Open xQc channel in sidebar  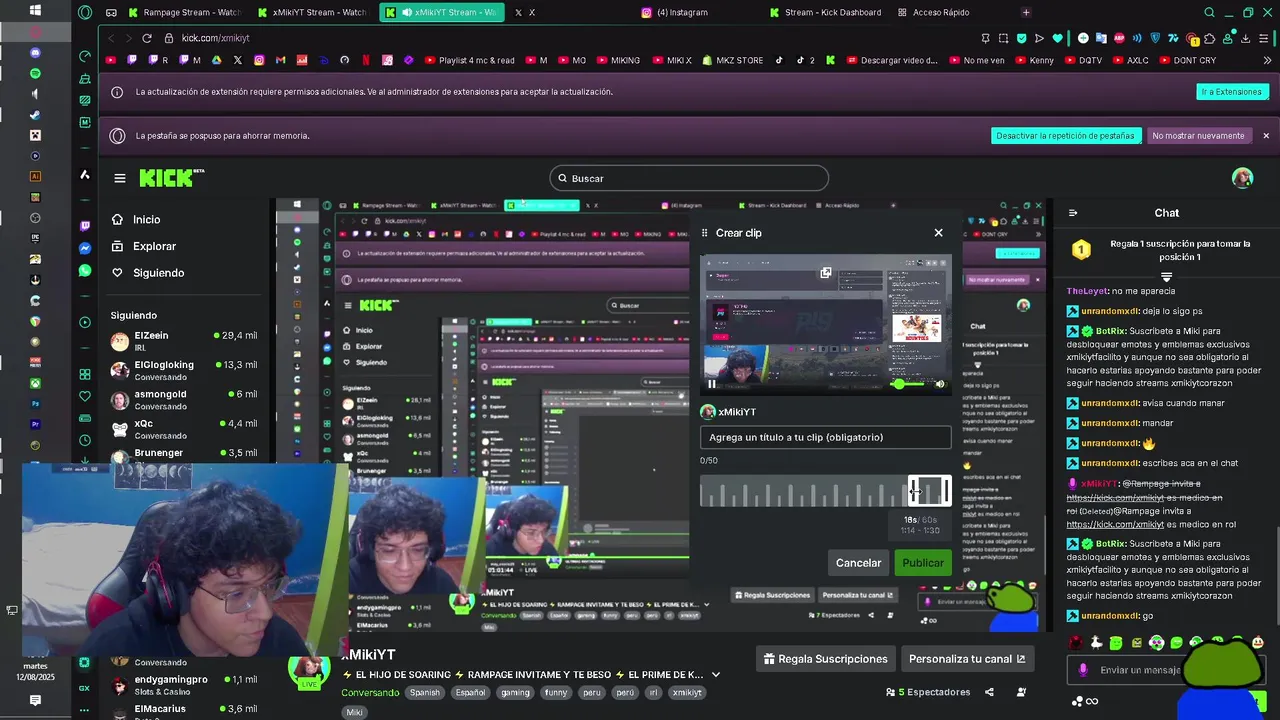[x=184, y=429]
